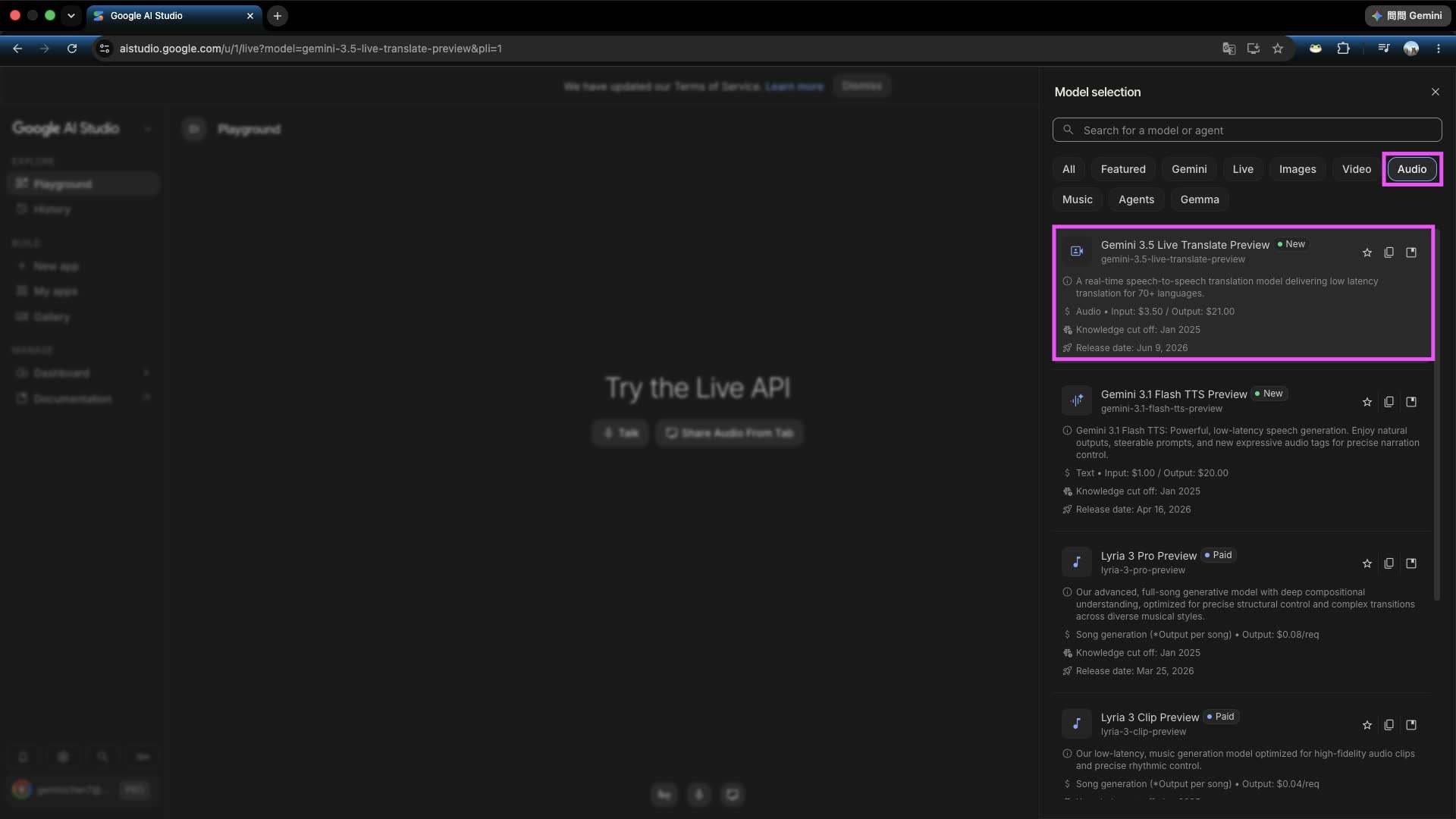Show Video models
Viewport: 1456px width, 819px height.
pos(1357,169)
